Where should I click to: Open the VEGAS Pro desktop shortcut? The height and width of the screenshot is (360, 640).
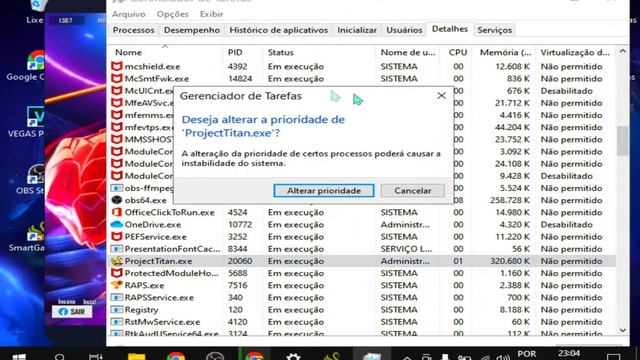point(35,122)
